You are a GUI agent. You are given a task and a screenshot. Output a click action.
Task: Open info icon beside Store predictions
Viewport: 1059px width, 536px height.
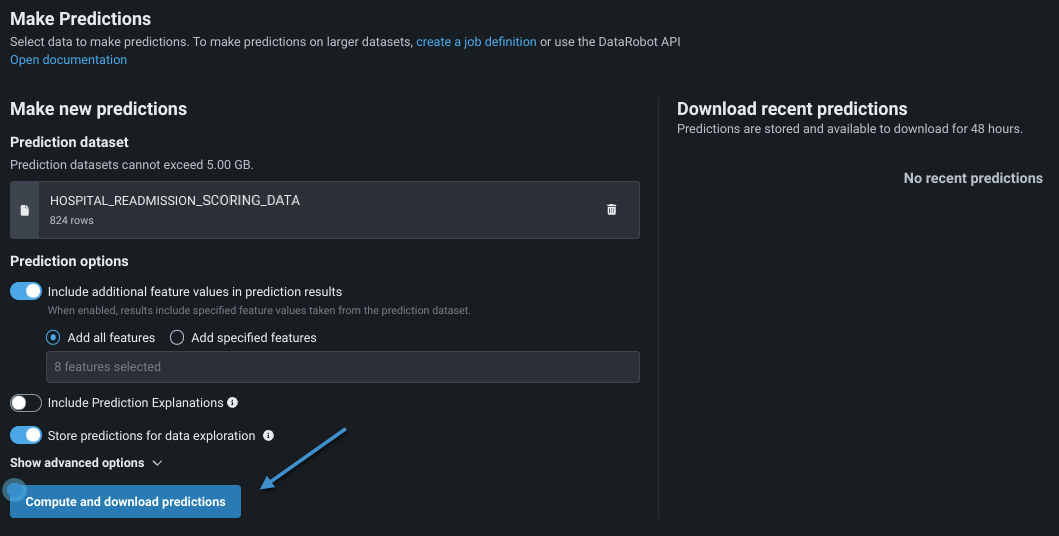tap(268, 436)
